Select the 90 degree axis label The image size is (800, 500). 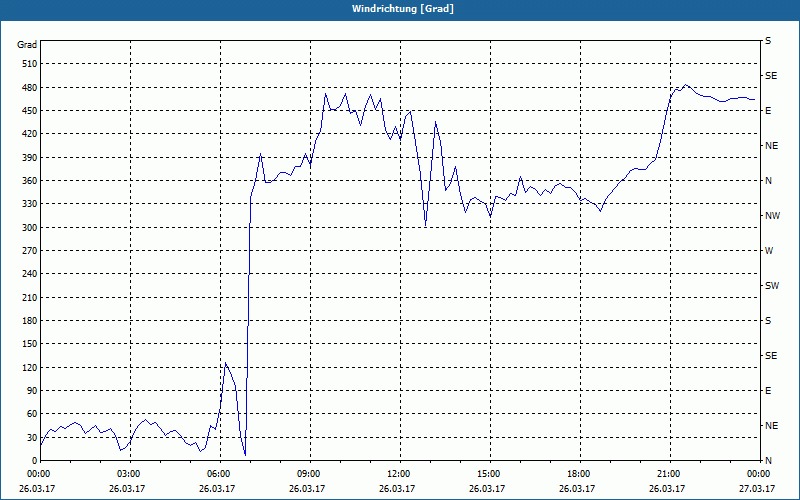tap(32, 391)
